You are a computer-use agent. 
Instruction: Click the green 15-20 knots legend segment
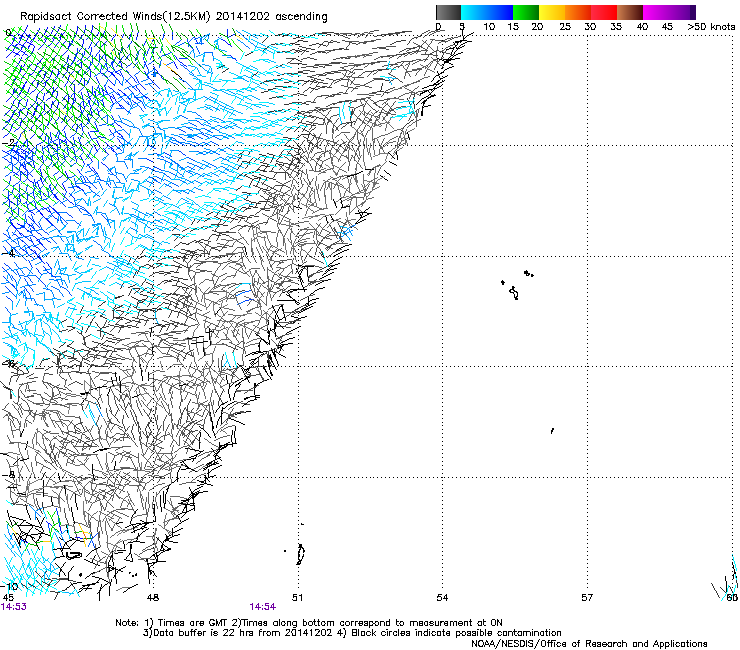[526, 12]
